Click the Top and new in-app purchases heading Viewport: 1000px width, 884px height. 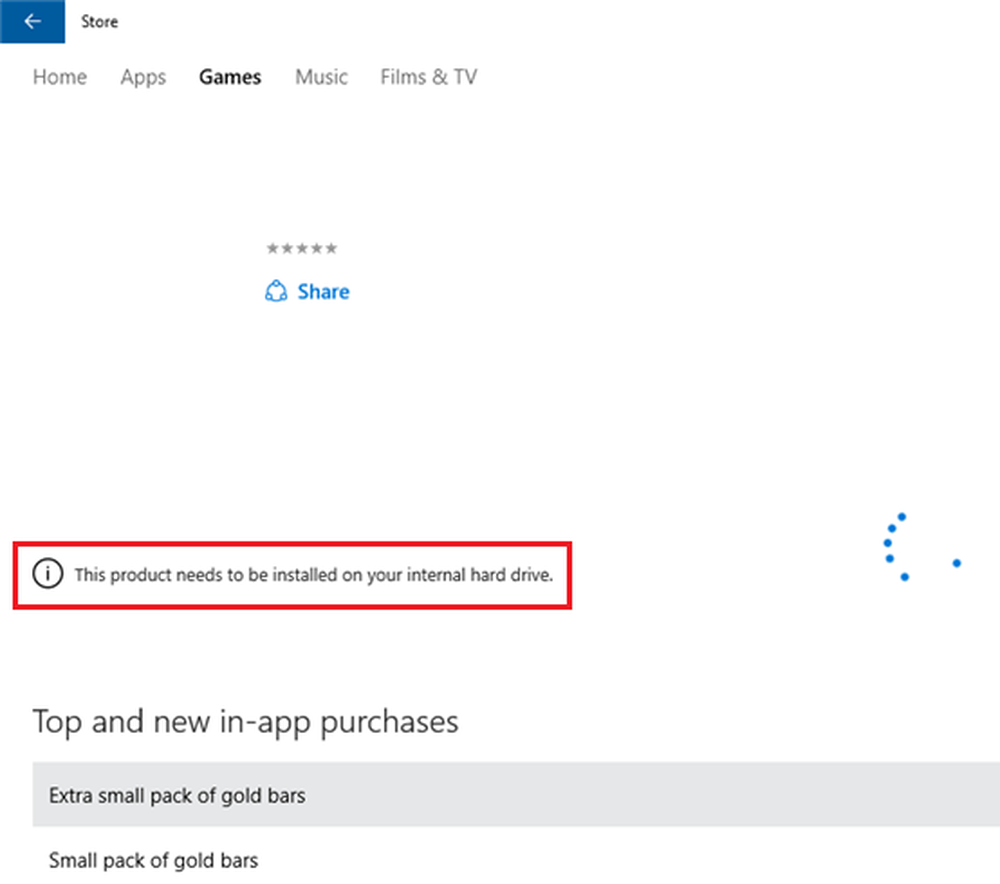tap(246, 723)
